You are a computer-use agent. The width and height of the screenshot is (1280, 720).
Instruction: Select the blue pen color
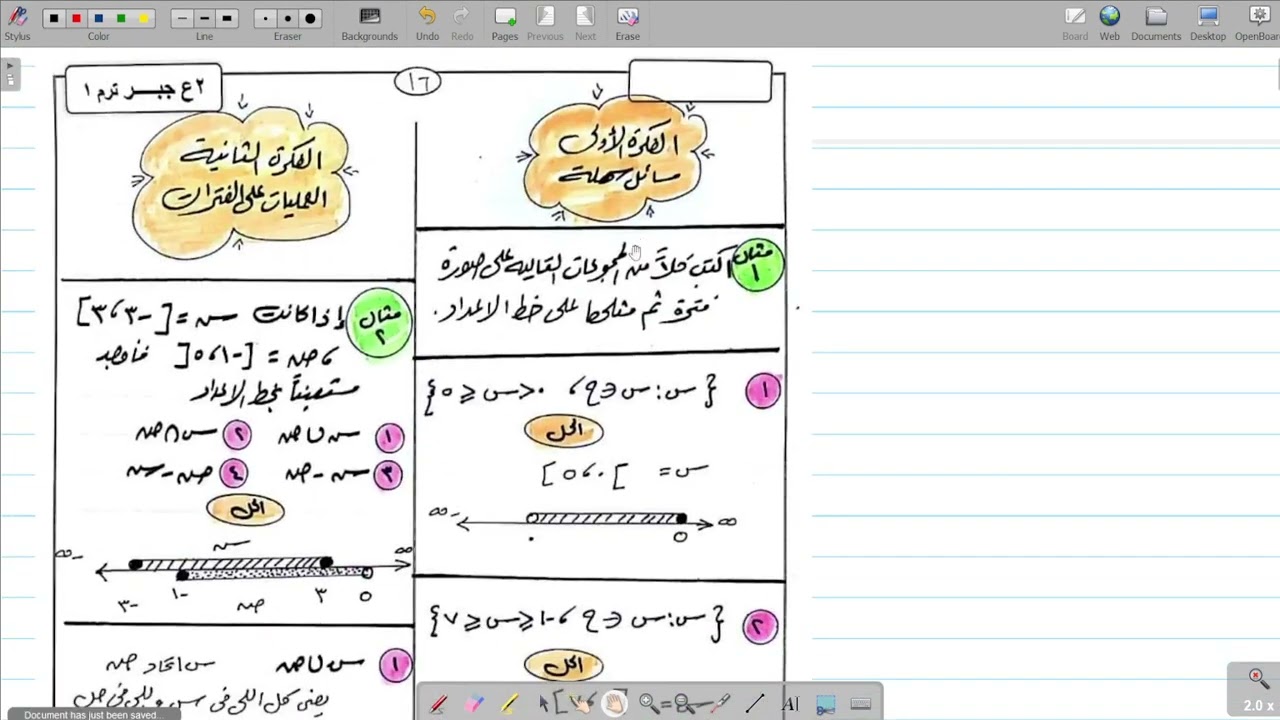coord(98,18)
